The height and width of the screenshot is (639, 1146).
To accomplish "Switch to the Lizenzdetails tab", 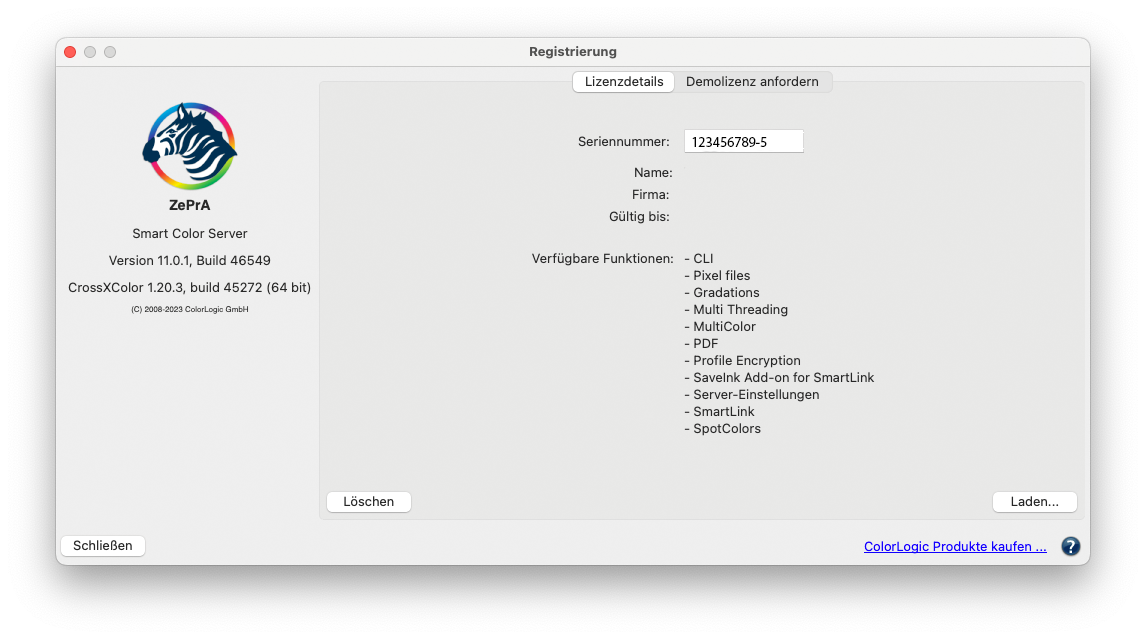I will pos(623,82).
